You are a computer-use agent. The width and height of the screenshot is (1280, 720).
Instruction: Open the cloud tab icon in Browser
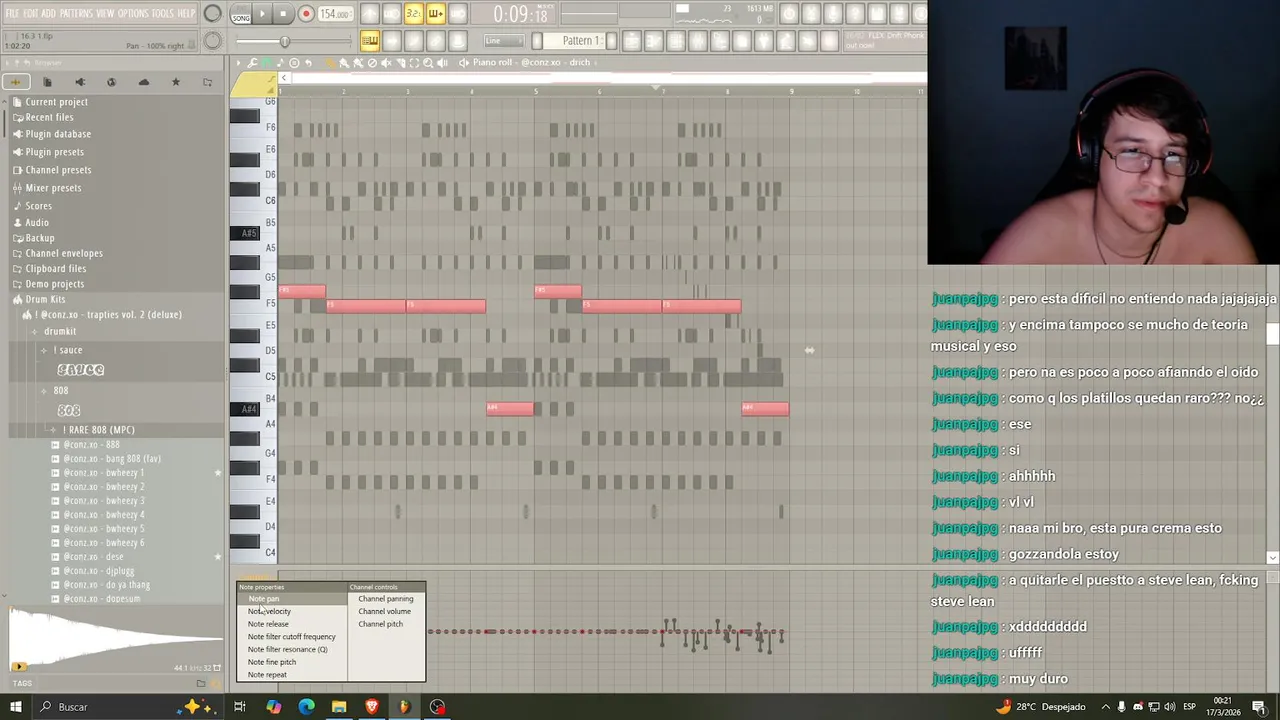point(144,82)
